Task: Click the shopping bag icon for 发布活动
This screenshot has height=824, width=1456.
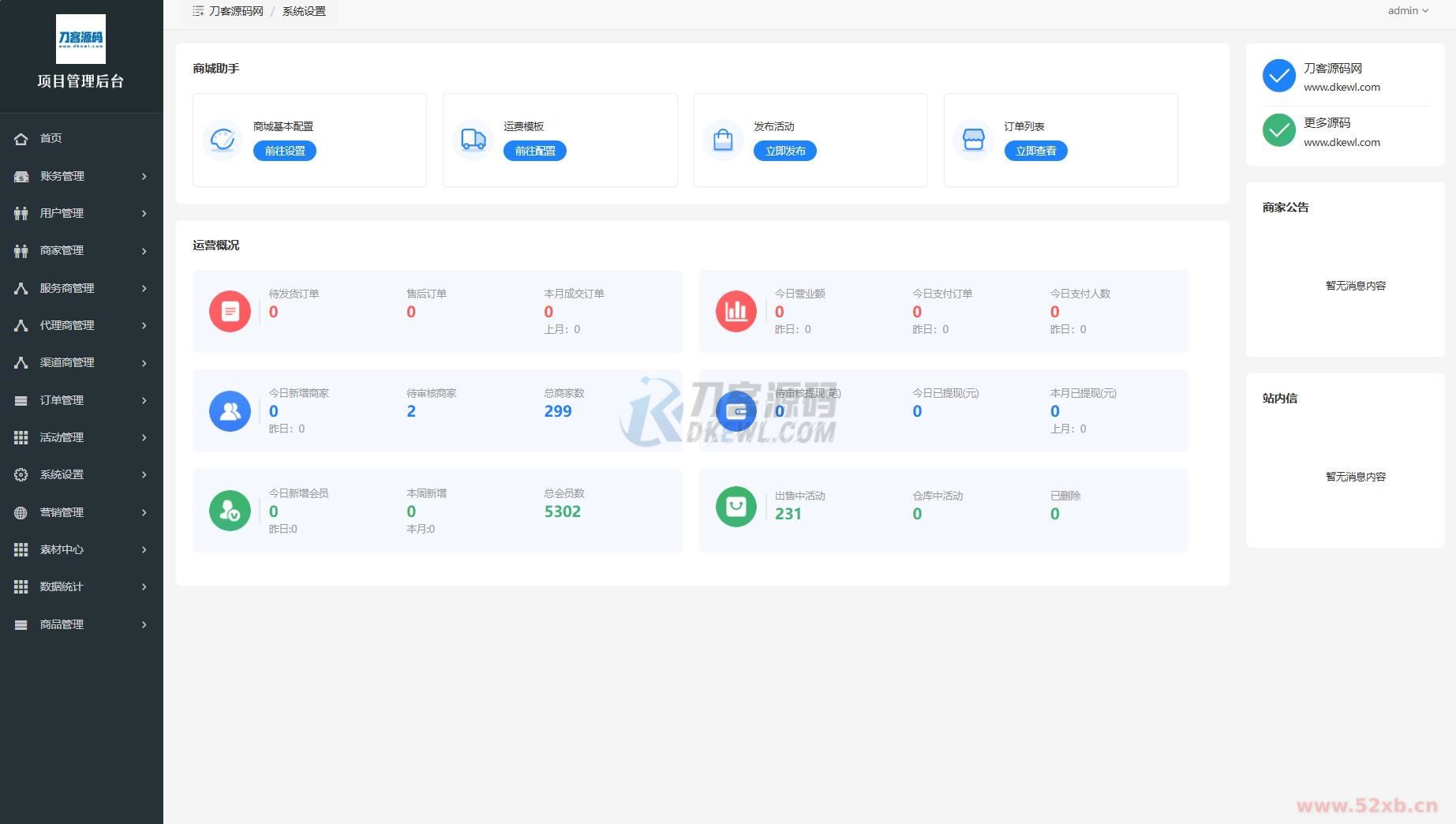Action: [723, 140]
